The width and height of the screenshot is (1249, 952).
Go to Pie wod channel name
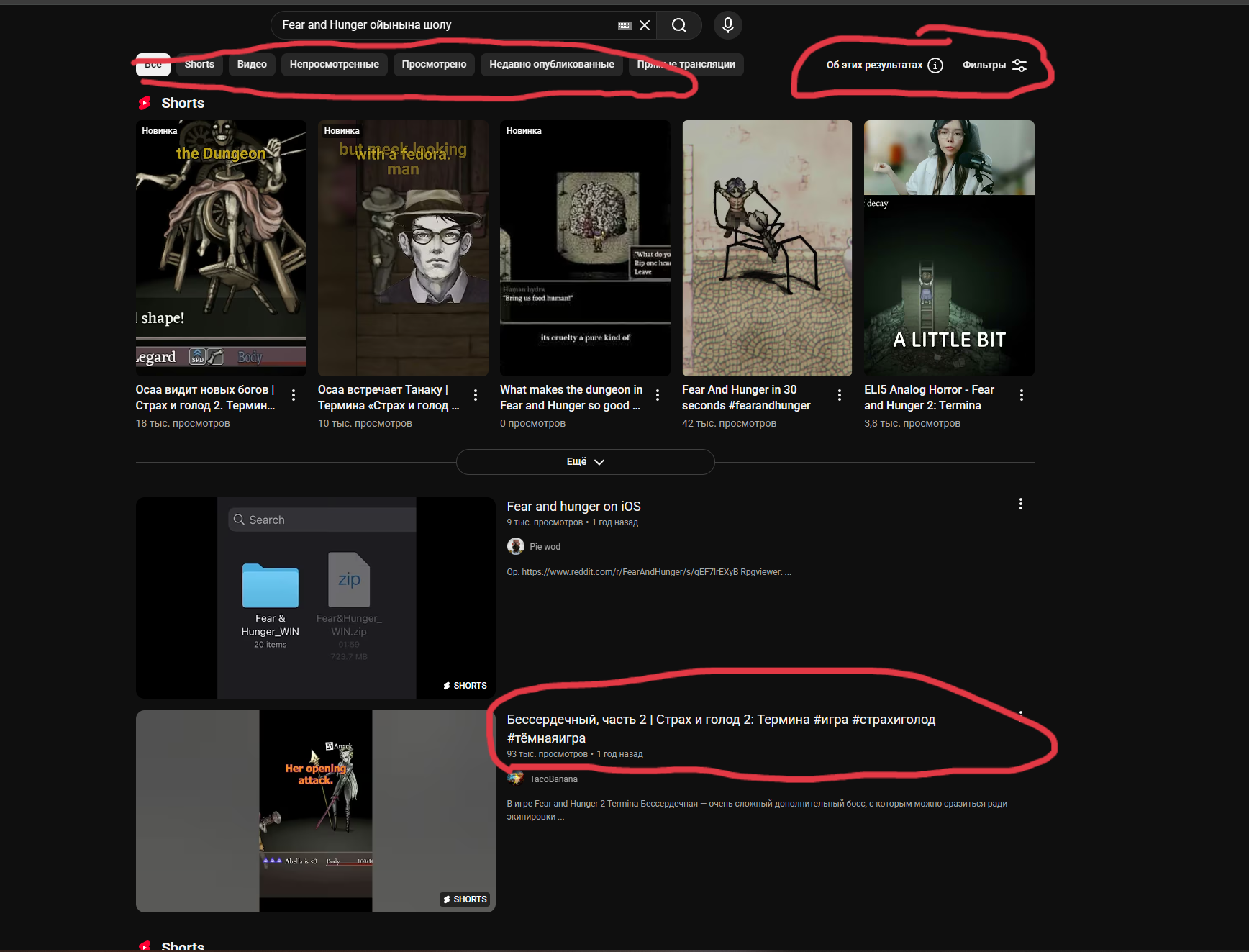tap(545, 547)
